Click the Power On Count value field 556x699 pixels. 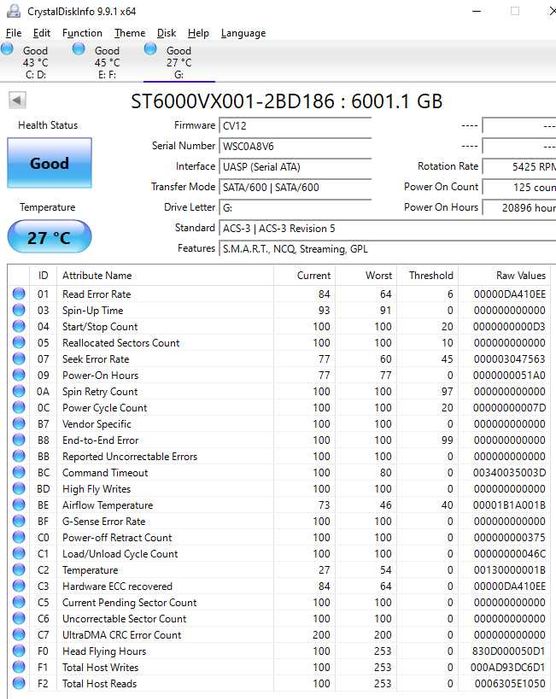click(519, 187)
